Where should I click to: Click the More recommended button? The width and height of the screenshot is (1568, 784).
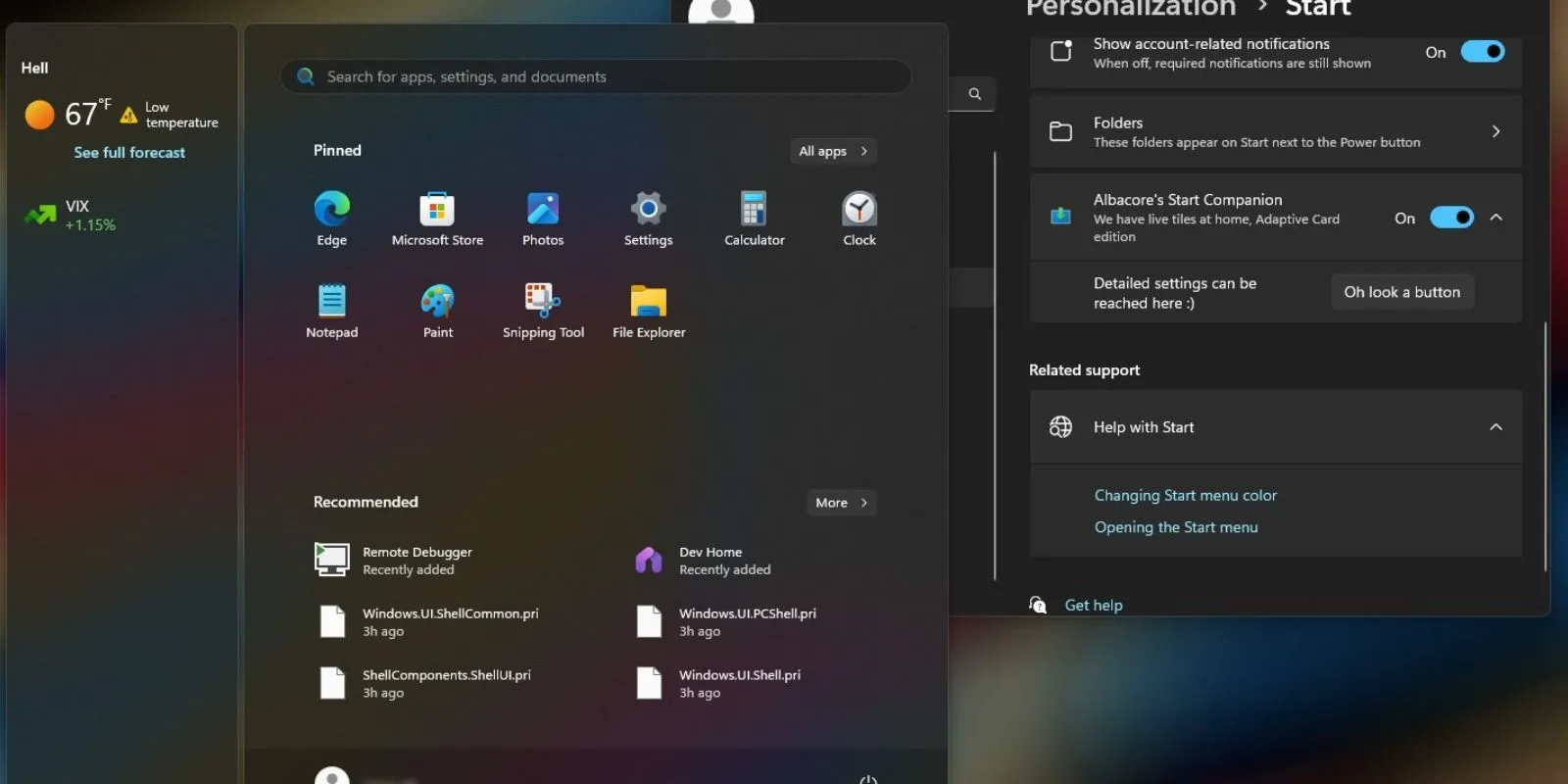(841, 503)
